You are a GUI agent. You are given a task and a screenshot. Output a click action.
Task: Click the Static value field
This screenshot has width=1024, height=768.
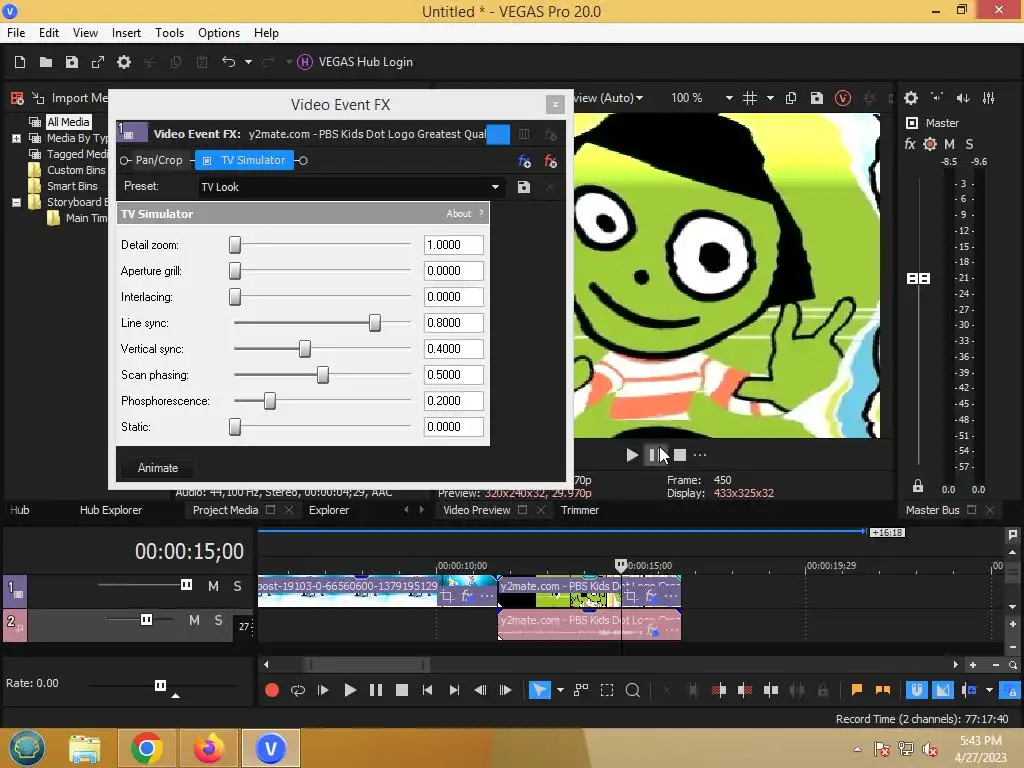point(453,426)
